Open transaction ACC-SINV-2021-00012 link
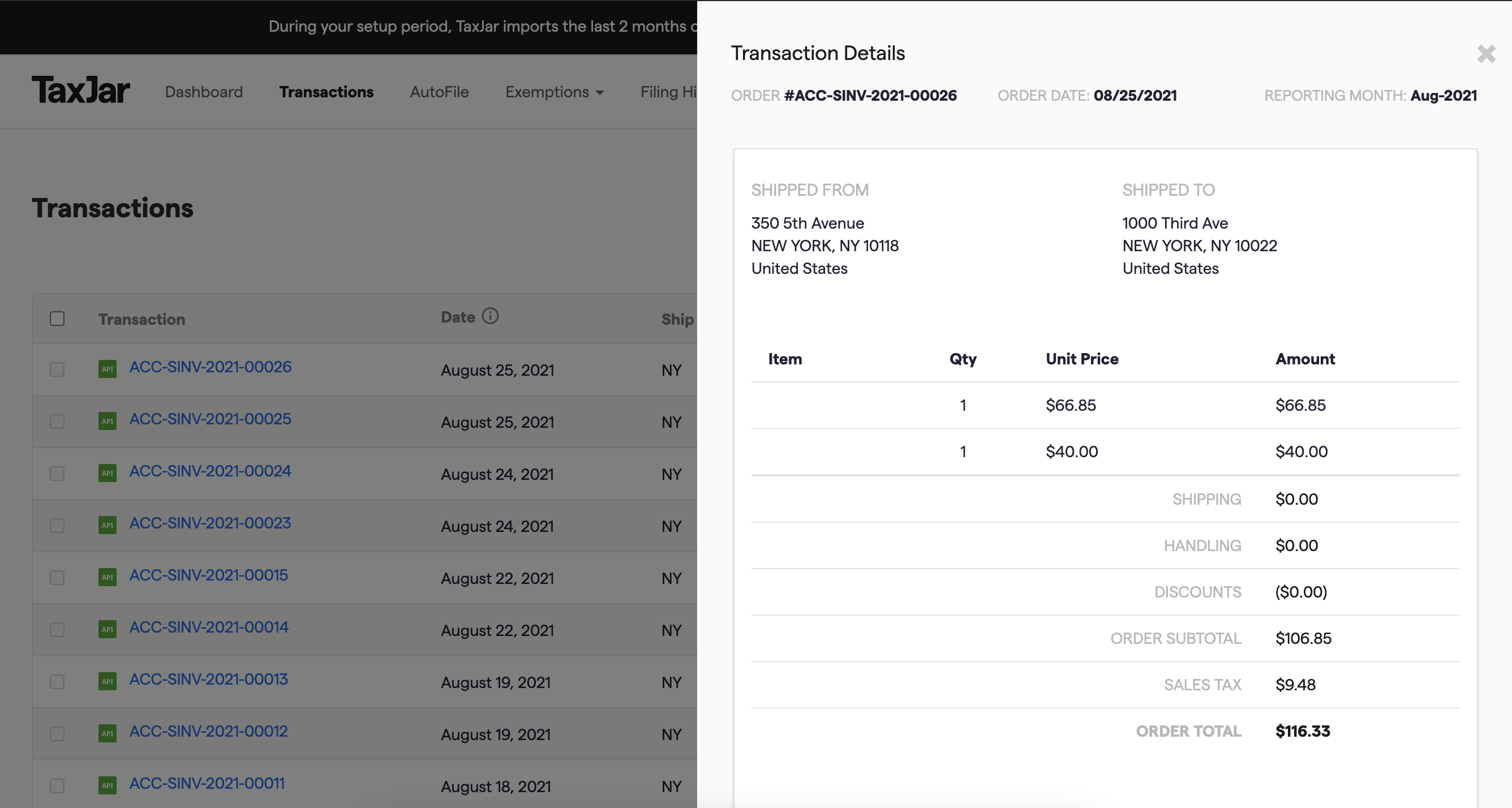This screenshot has width=1512, height=808. click(208, 731)
